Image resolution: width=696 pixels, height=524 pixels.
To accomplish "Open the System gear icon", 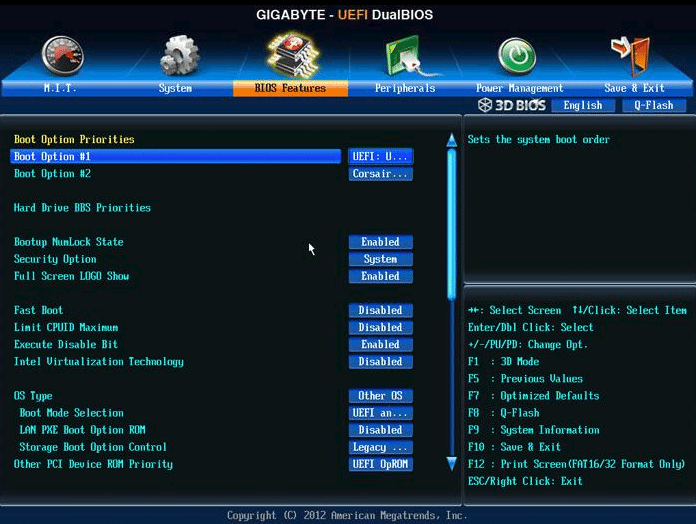I will pos(179,55).
